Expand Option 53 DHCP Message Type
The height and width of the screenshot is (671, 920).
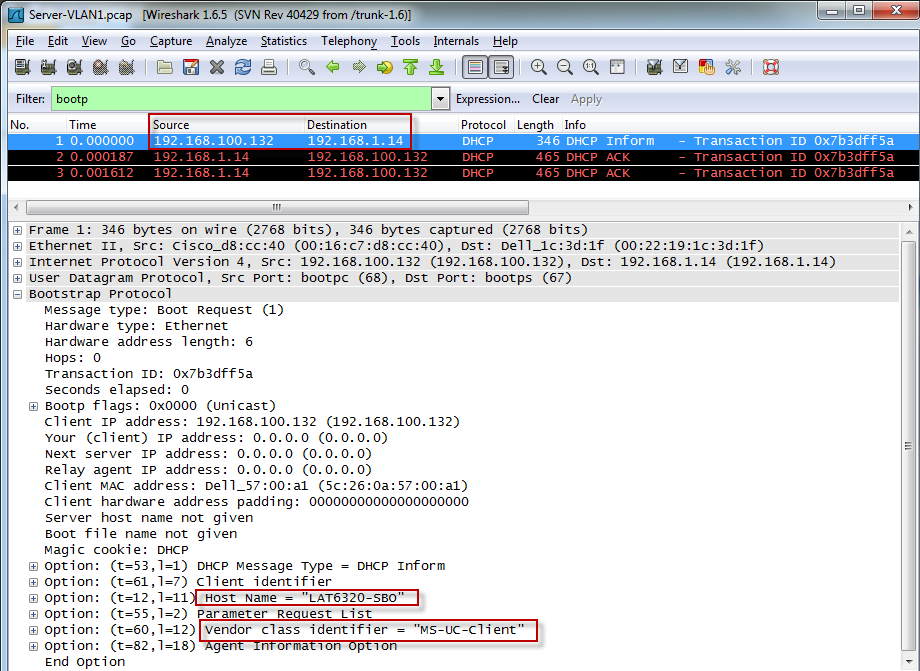pyautogui.click(x=33, y=567)
